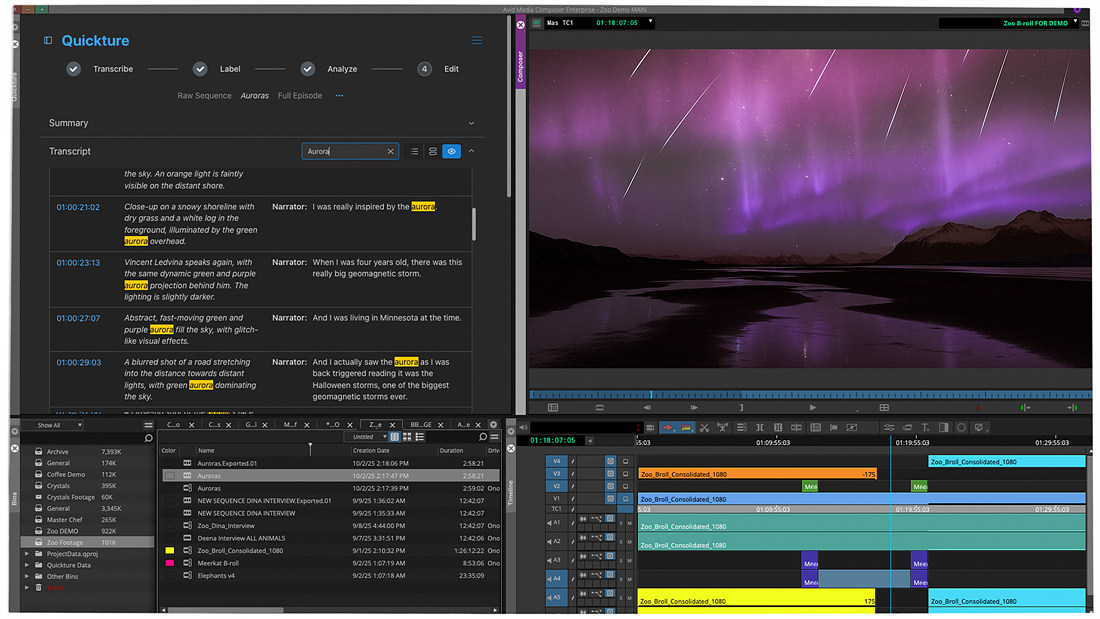The height and width of the screenshot is (619, 1100).
Task: Step back one frame in Composer
Action: click(x=647, y=408)
